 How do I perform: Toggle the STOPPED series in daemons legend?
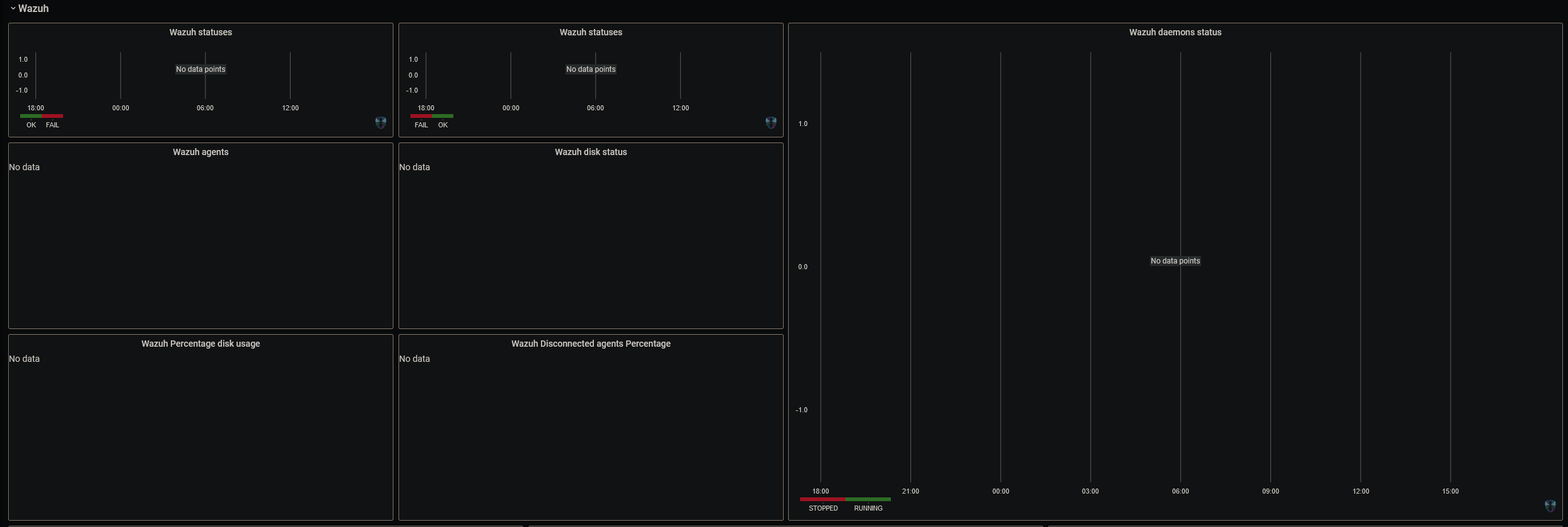823,508
